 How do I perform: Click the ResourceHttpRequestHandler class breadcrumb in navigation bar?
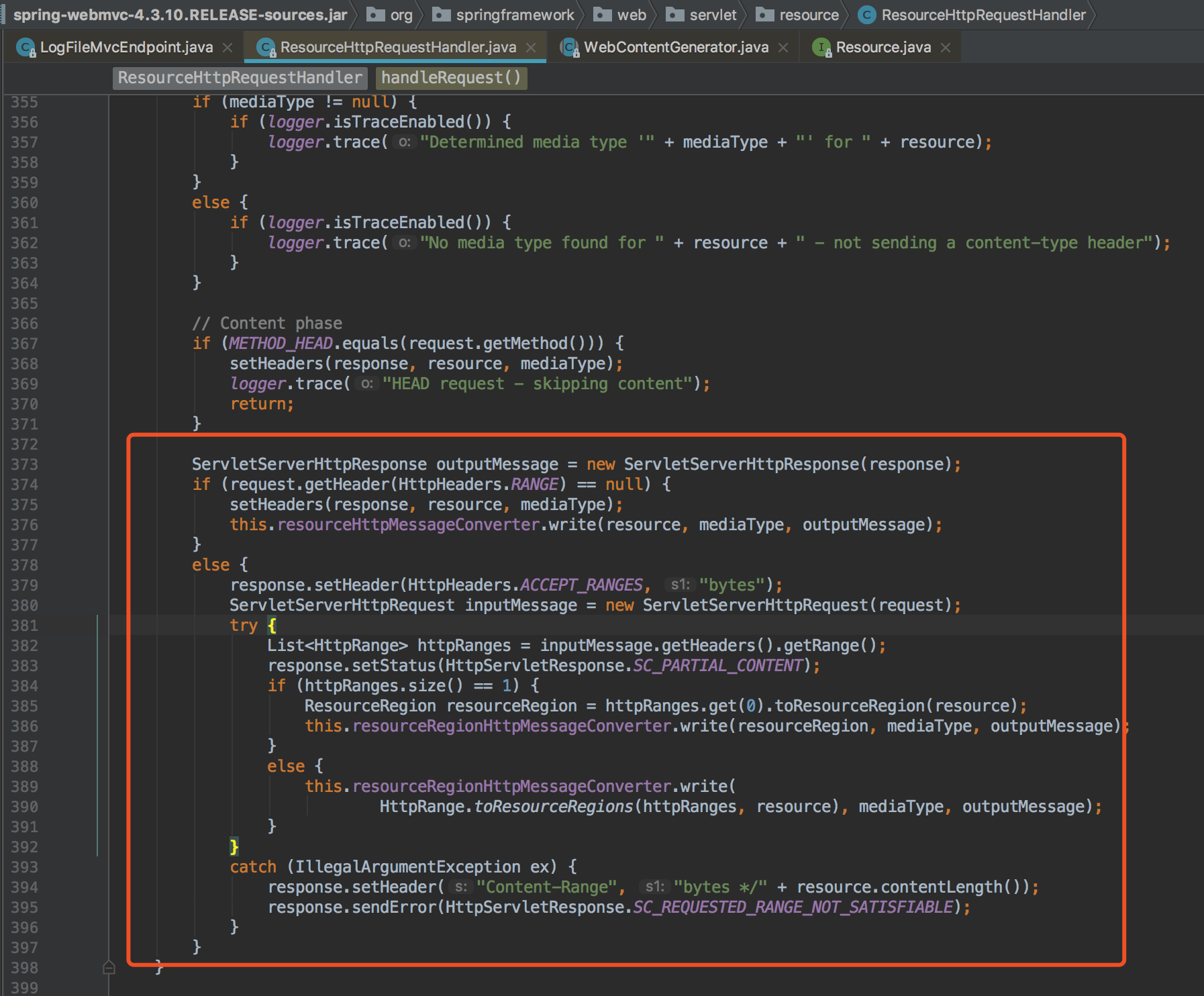click(983, 15)
